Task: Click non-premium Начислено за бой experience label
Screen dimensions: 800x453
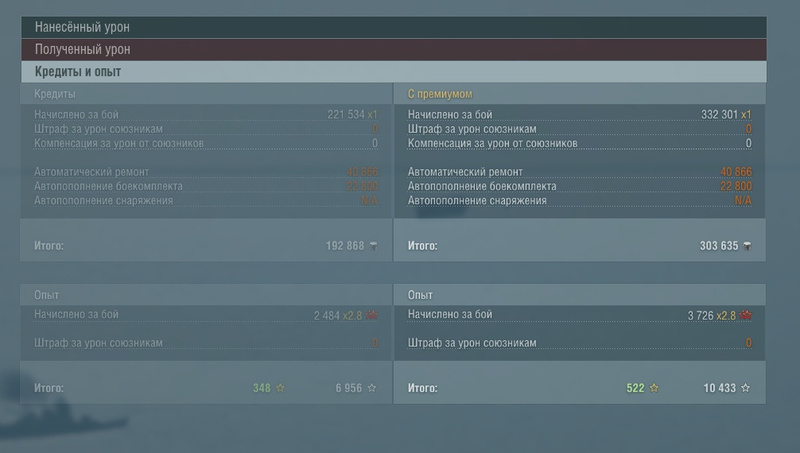Action: point(76,314)
